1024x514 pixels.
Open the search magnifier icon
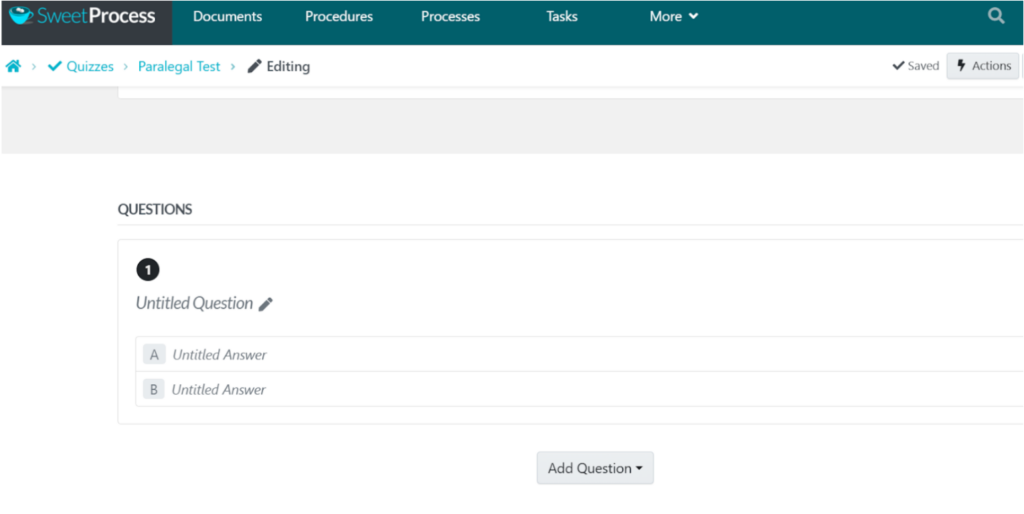click(996, 16)
